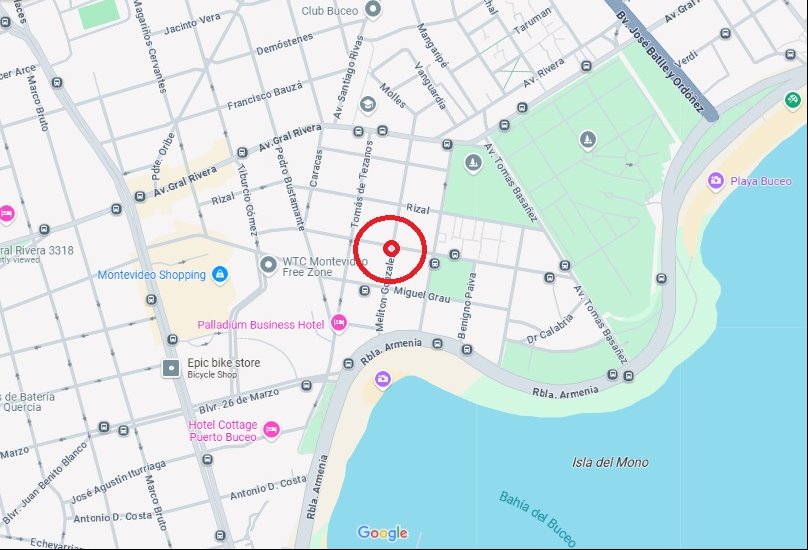Select the Palladium Business Hotel text label

tap(261, 325)
